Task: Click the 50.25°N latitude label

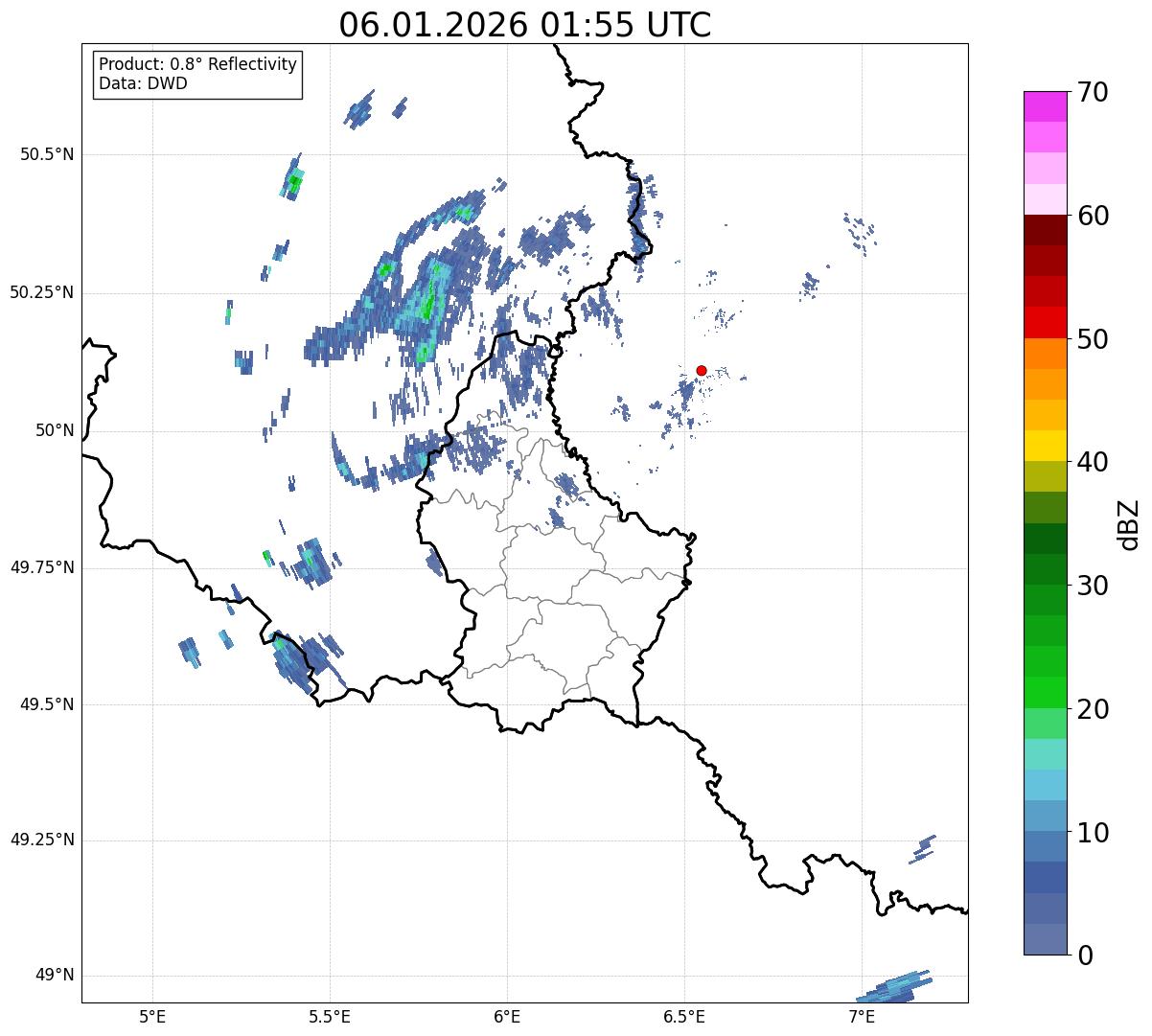Action: tap(42, 292)
